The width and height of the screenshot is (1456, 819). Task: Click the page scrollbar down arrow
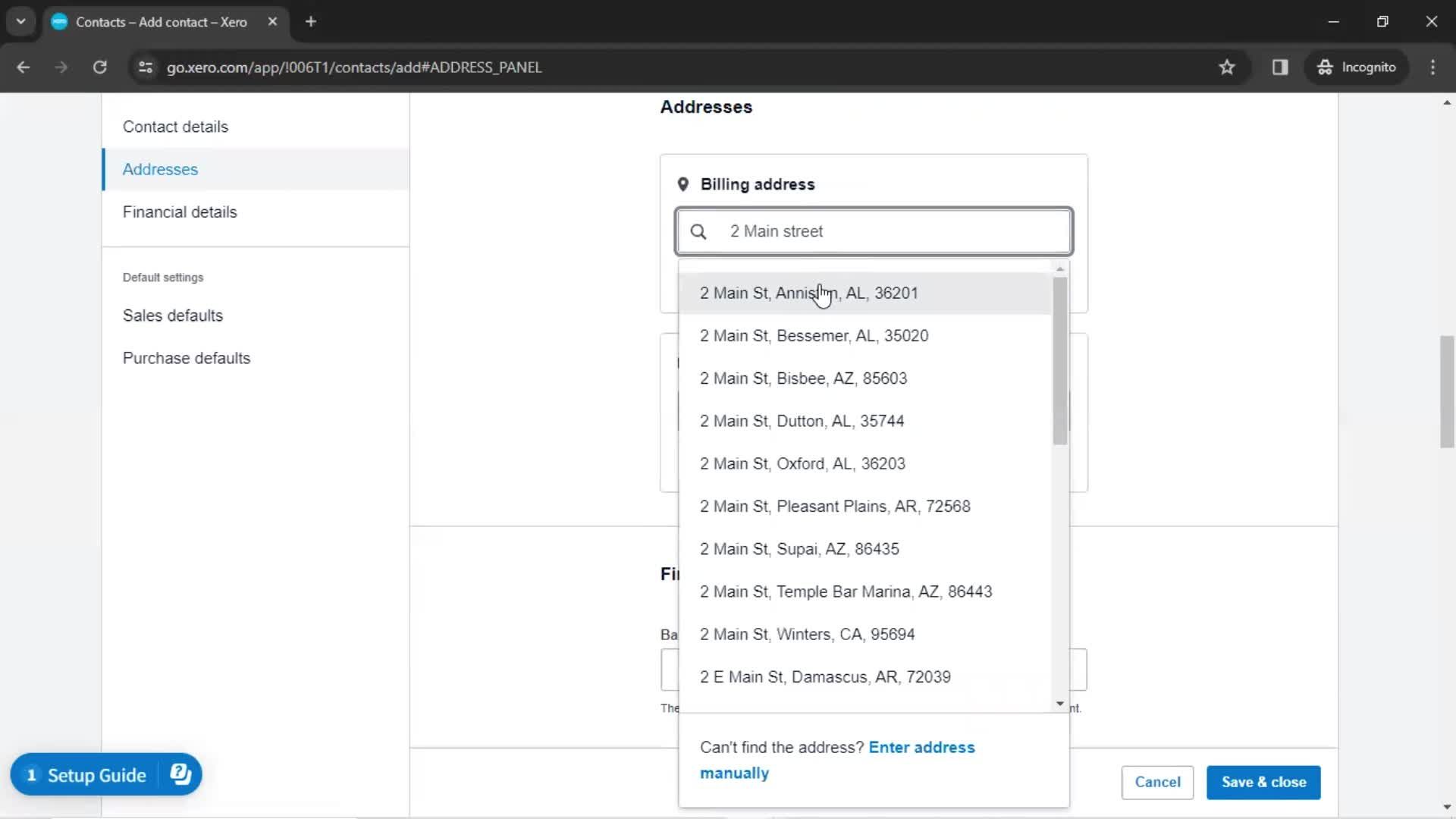pyautogui.click(x=1447, y=808)
